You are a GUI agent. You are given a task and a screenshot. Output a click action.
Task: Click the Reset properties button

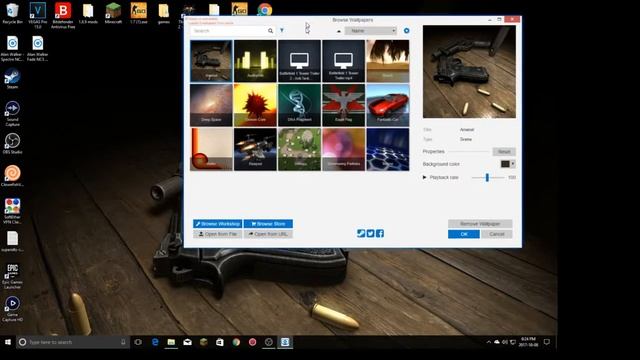pos(504,151)
